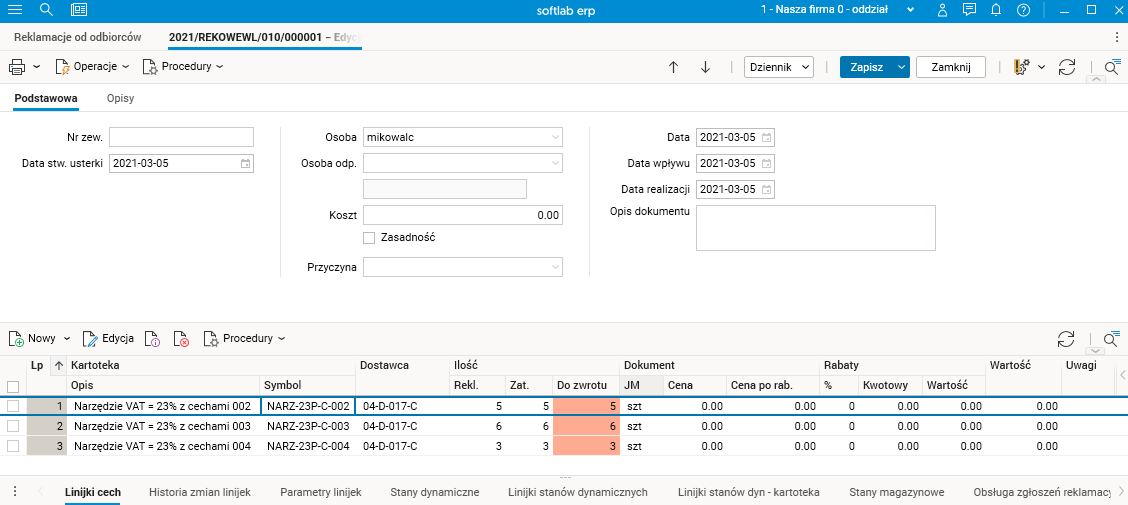This screenshot has width=1128, height=505.
Task: Click the Zapisz button
Action: coord(866,67)
